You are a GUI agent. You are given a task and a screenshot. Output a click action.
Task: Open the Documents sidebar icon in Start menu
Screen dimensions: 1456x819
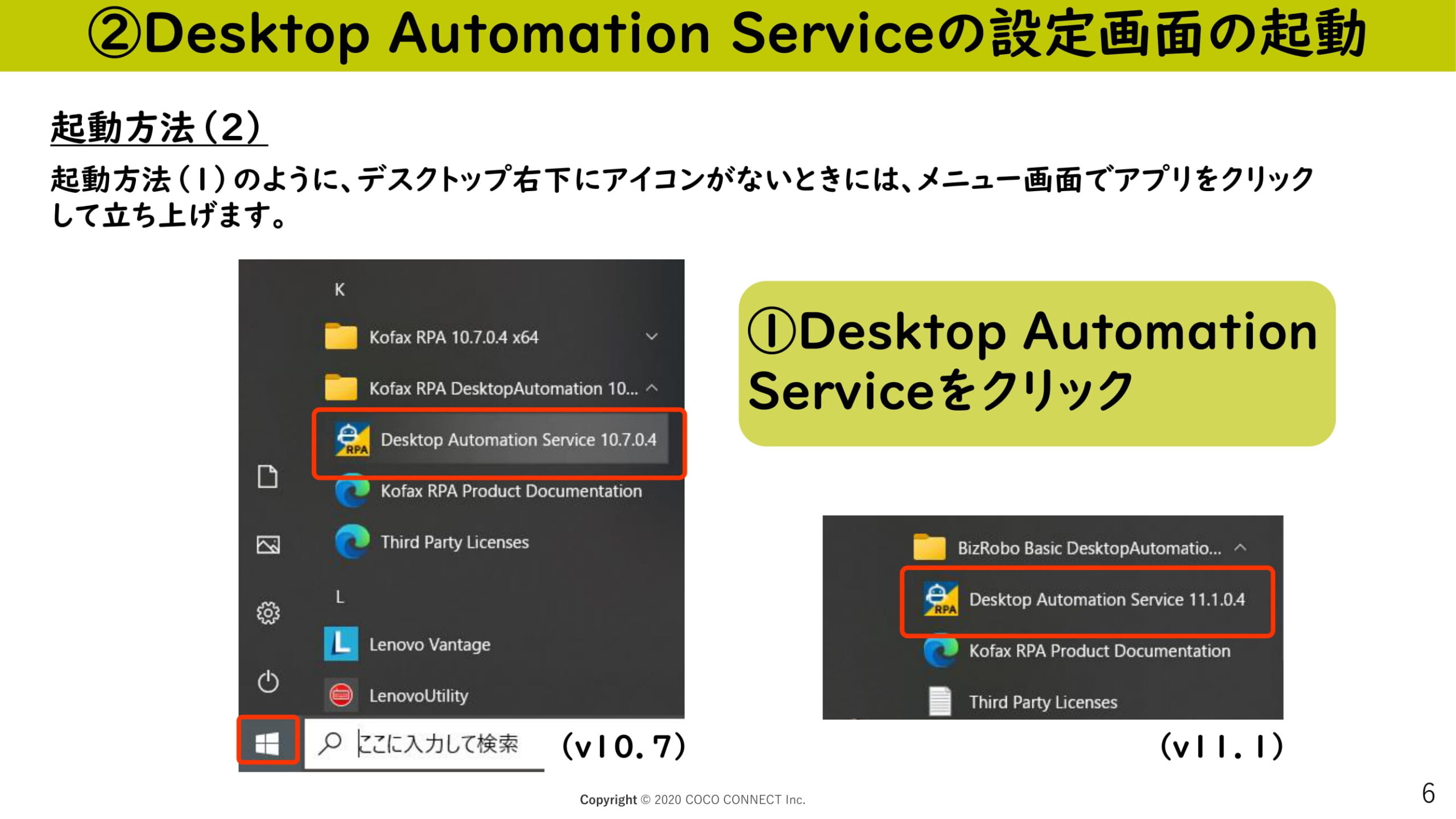(x=268, y=477)
